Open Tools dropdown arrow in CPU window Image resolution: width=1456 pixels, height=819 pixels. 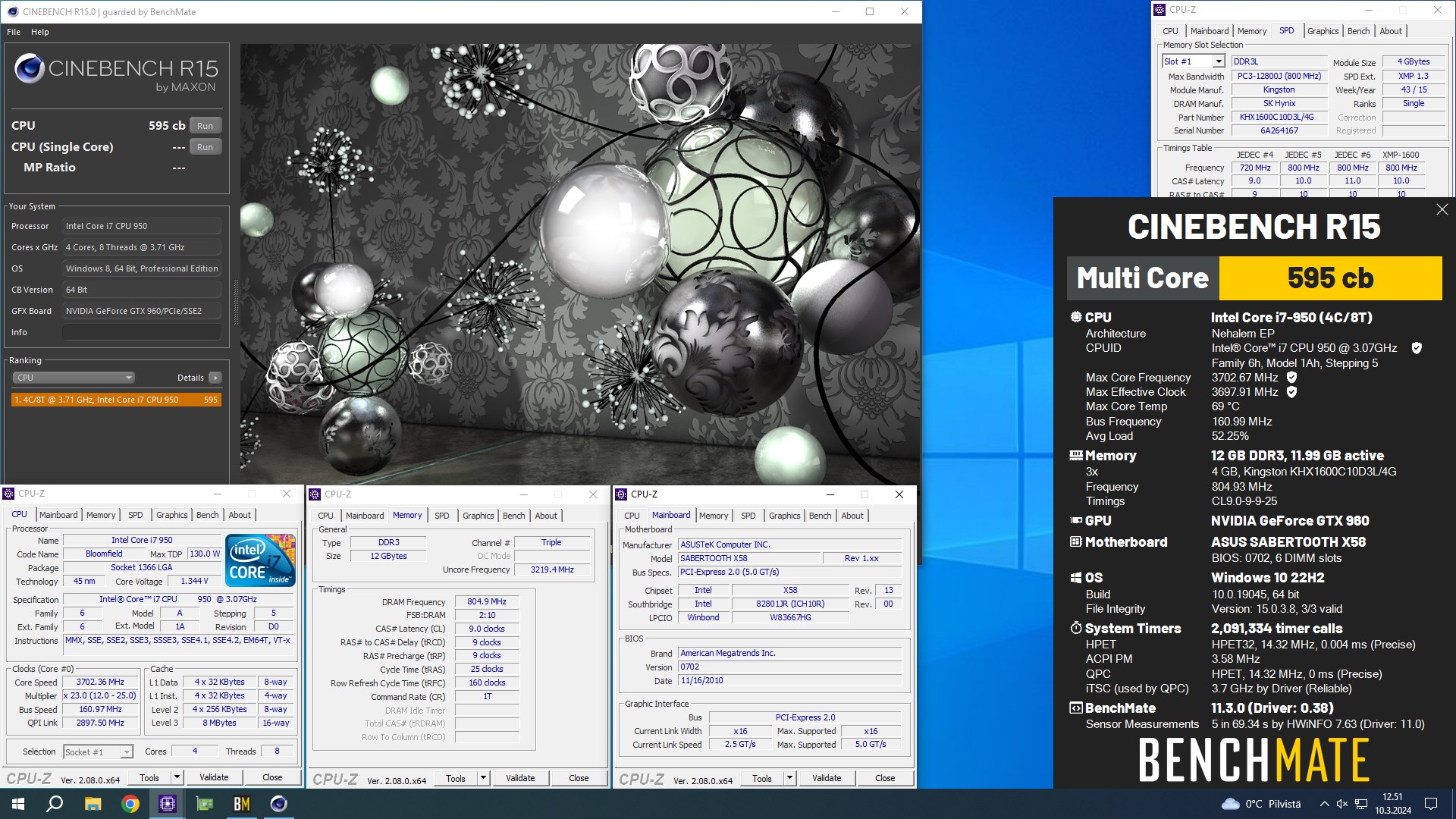coord(177,777)
